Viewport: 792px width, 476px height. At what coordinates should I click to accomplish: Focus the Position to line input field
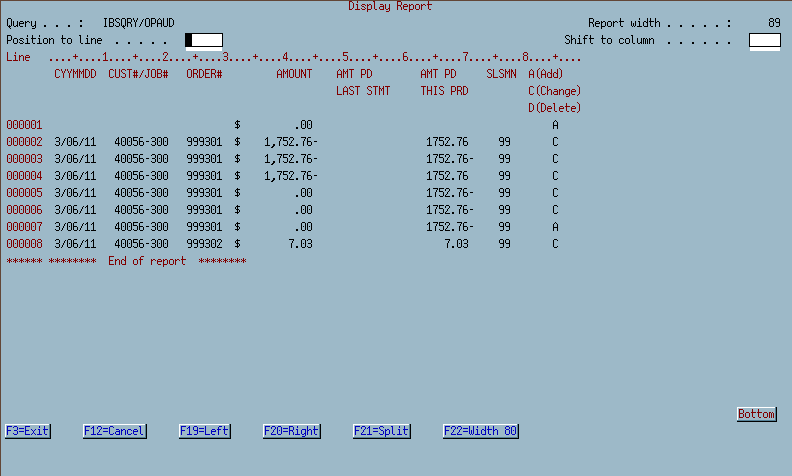coord(204,40)
